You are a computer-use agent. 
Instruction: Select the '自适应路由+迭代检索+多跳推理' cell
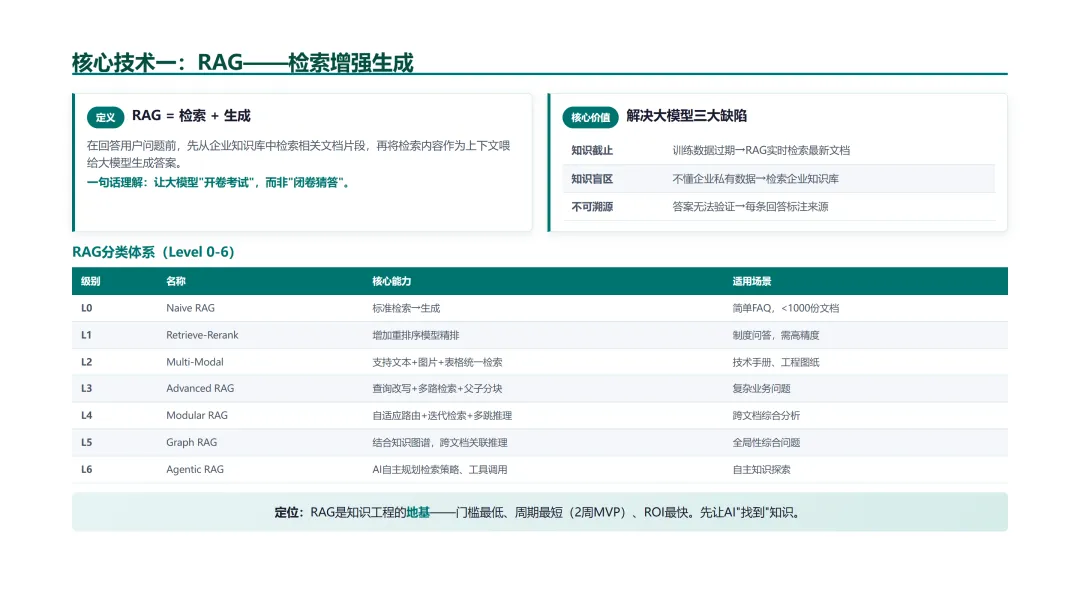point(442,416)
